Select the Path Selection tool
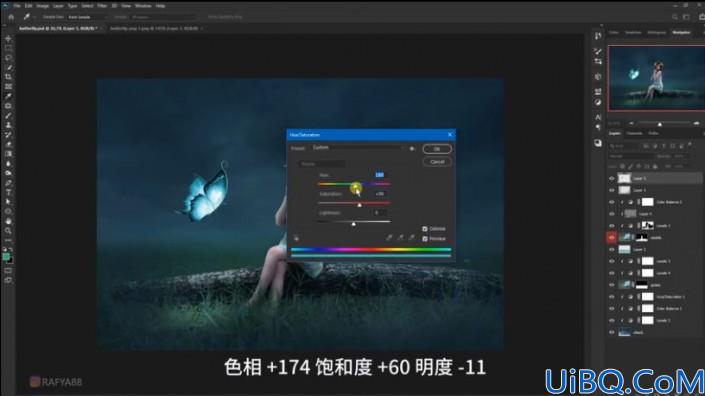The width and height of the screenshot is (705, 396). (8, 202)
